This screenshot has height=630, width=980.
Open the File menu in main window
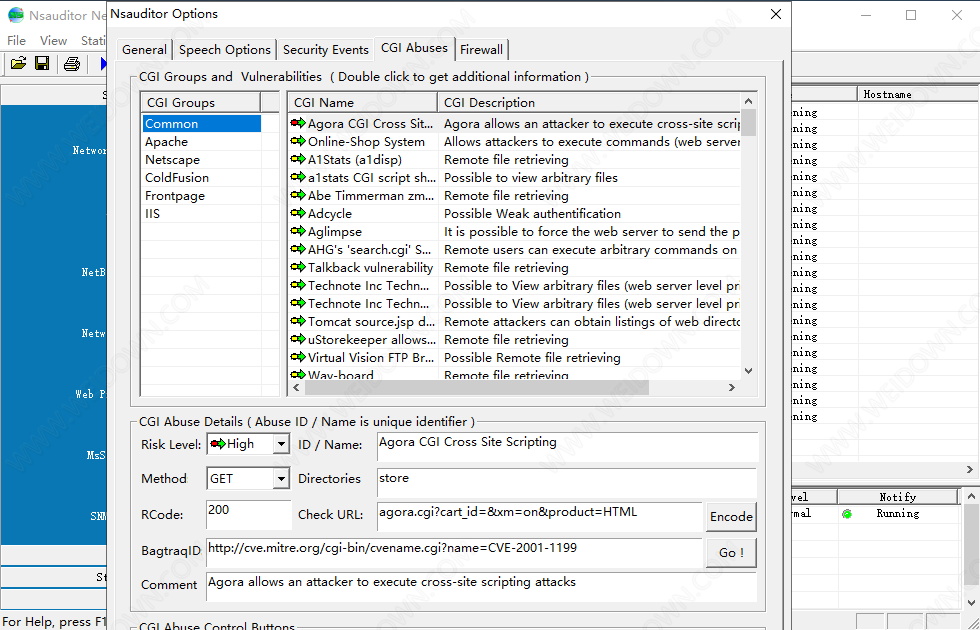click(x=16, y=41)
